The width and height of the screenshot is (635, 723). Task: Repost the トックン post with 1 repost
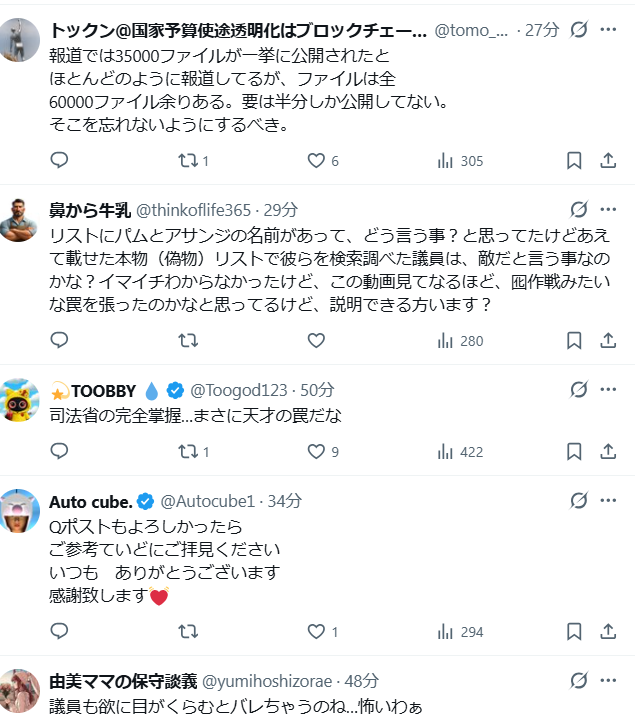pos(187,161)
